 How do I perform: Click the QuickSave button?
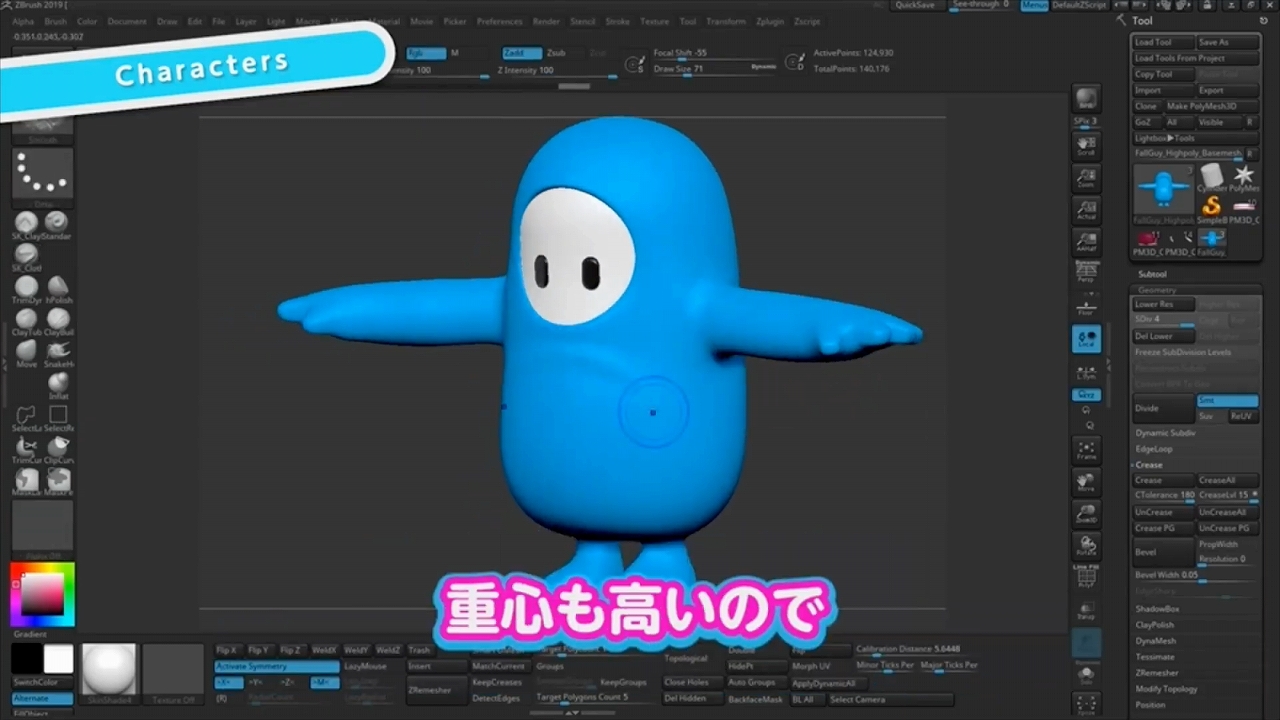(x=915, y=5)
